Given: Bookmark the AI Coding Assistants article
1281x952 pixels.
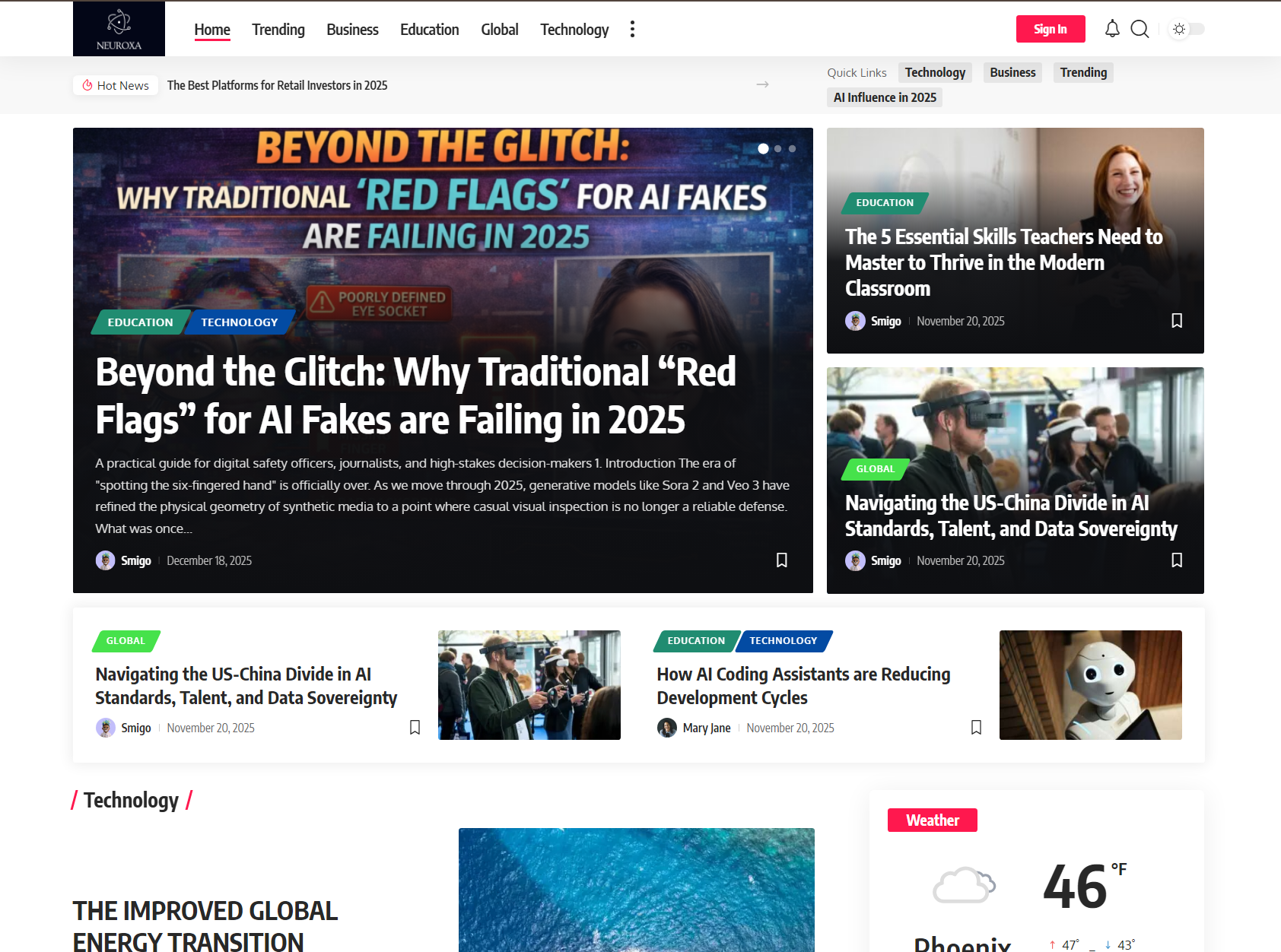Looking at the screenshot, I should tap(976, 728).
